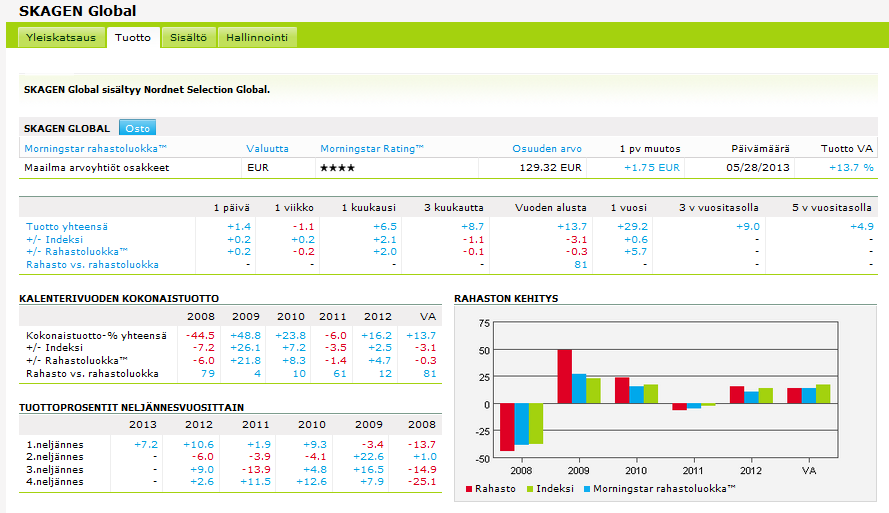Click the Osuuden arvo header link

(547, 149)
